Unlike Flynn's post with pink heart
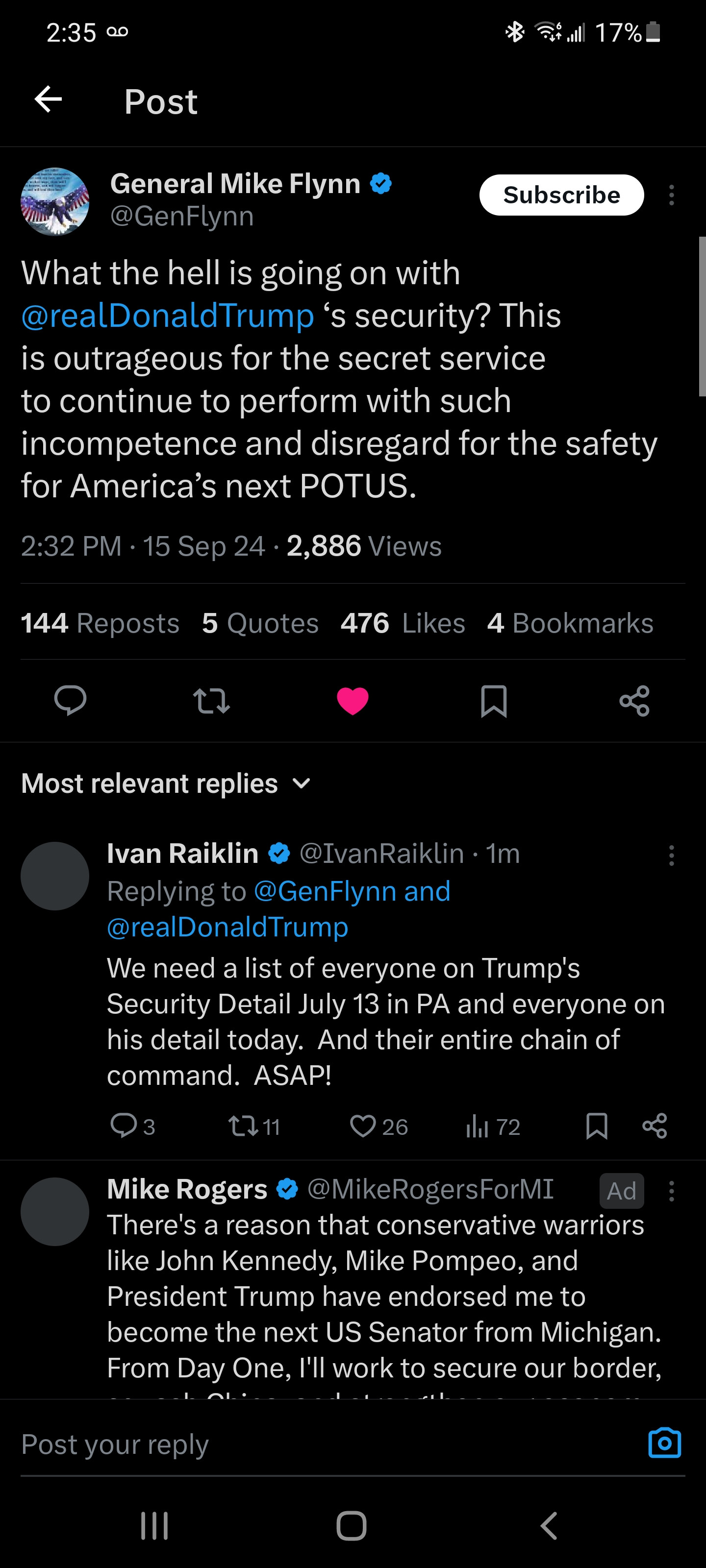This screenshot has width=706, height=1568. tap(353, 700)
